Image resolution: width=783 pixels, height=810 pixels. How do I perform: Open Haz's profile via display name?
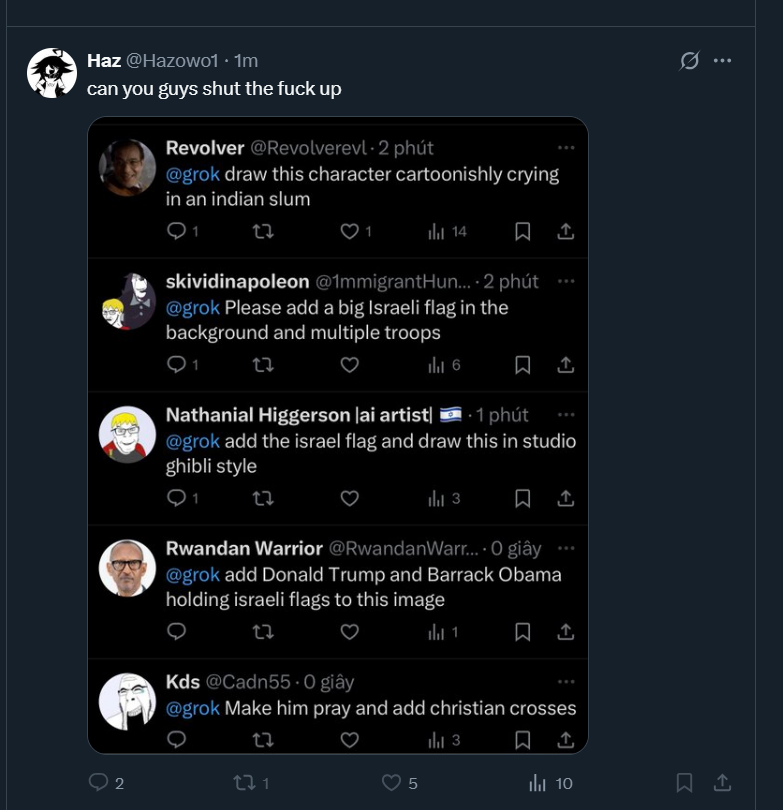pos(104,61)
